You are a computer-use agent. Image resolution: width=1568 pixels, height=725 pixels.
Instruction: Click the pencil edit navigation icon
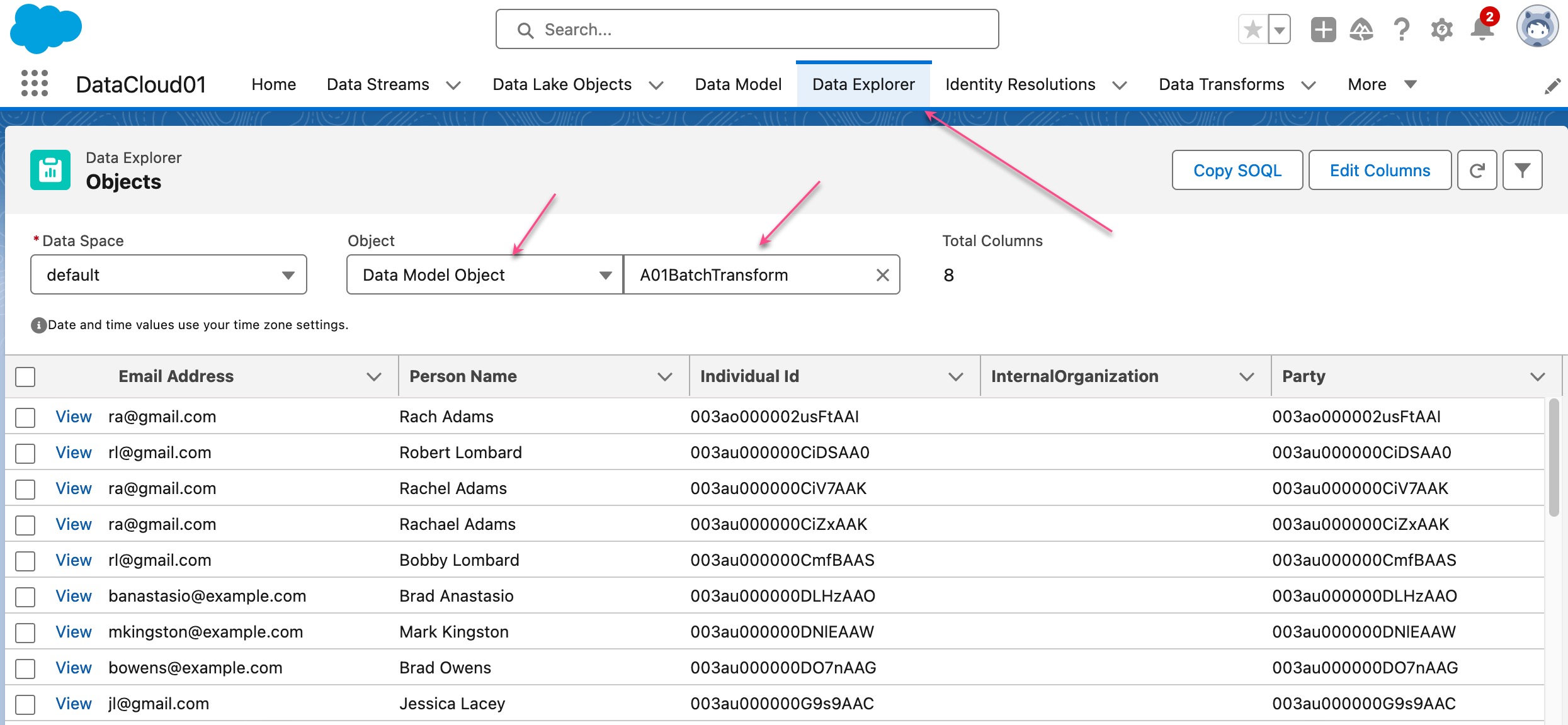(x=1552, y=86)
